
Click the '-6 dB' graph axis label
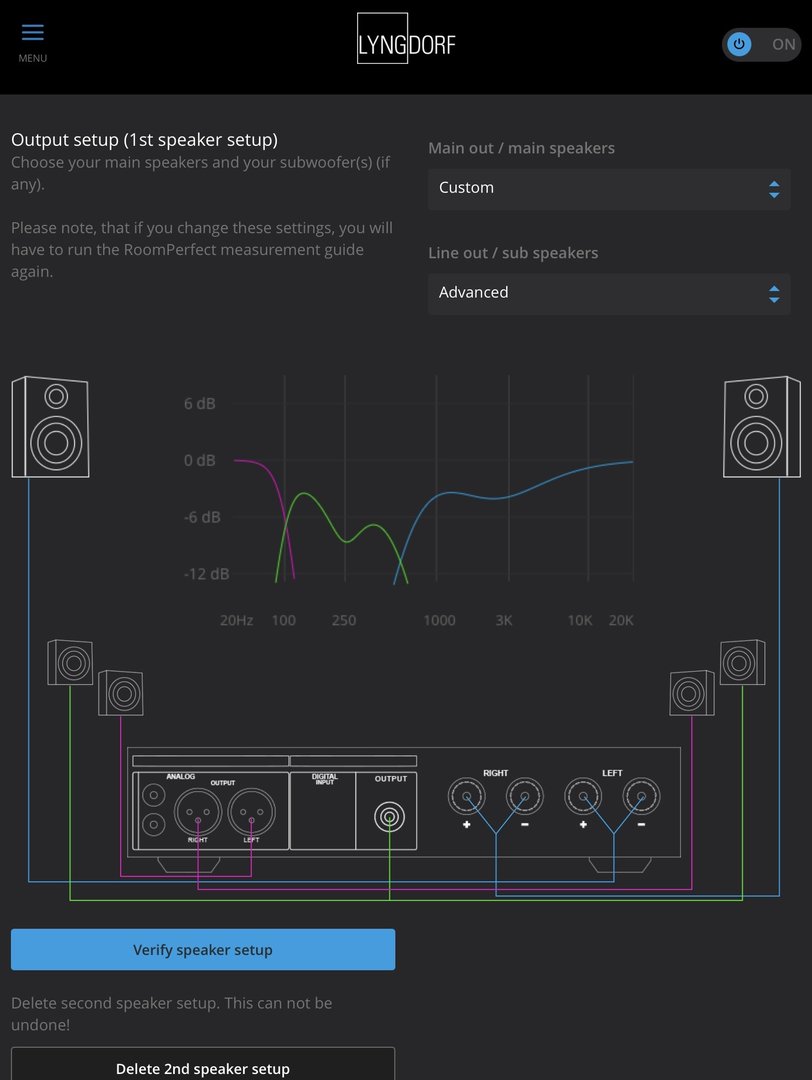[x=202, y=517]
